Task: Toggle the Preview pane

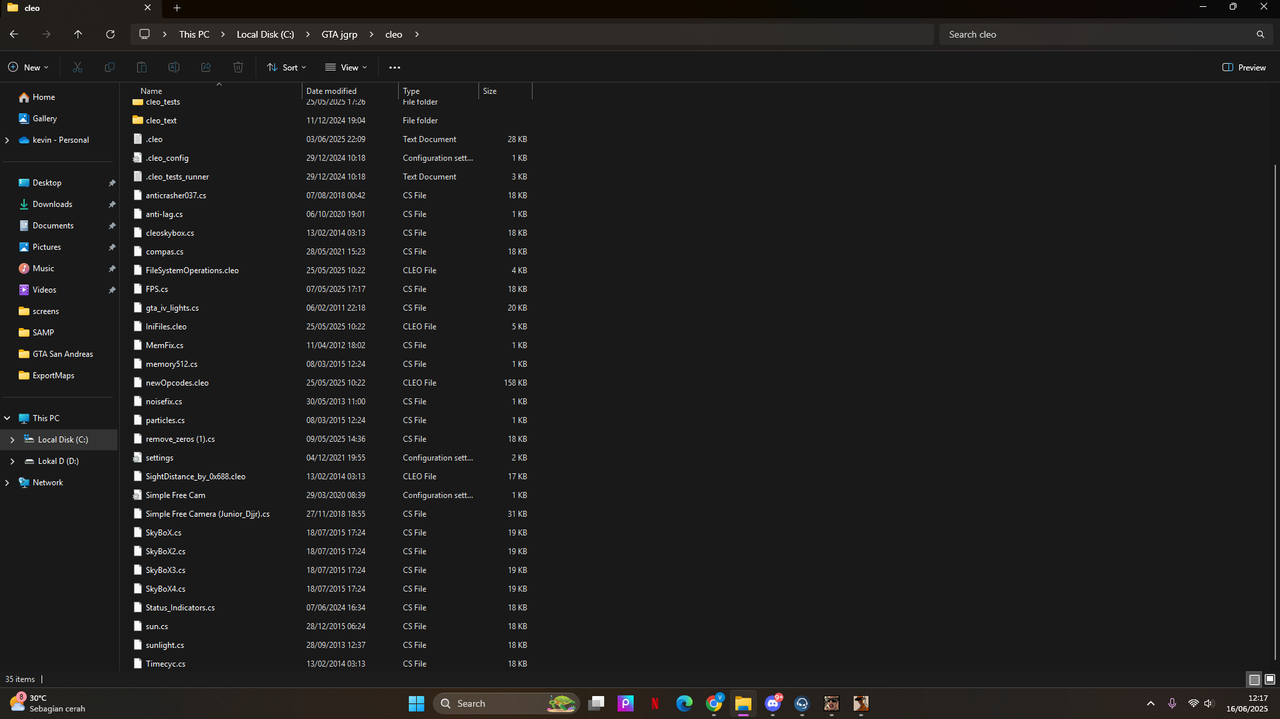Action: pos(1244,67)
